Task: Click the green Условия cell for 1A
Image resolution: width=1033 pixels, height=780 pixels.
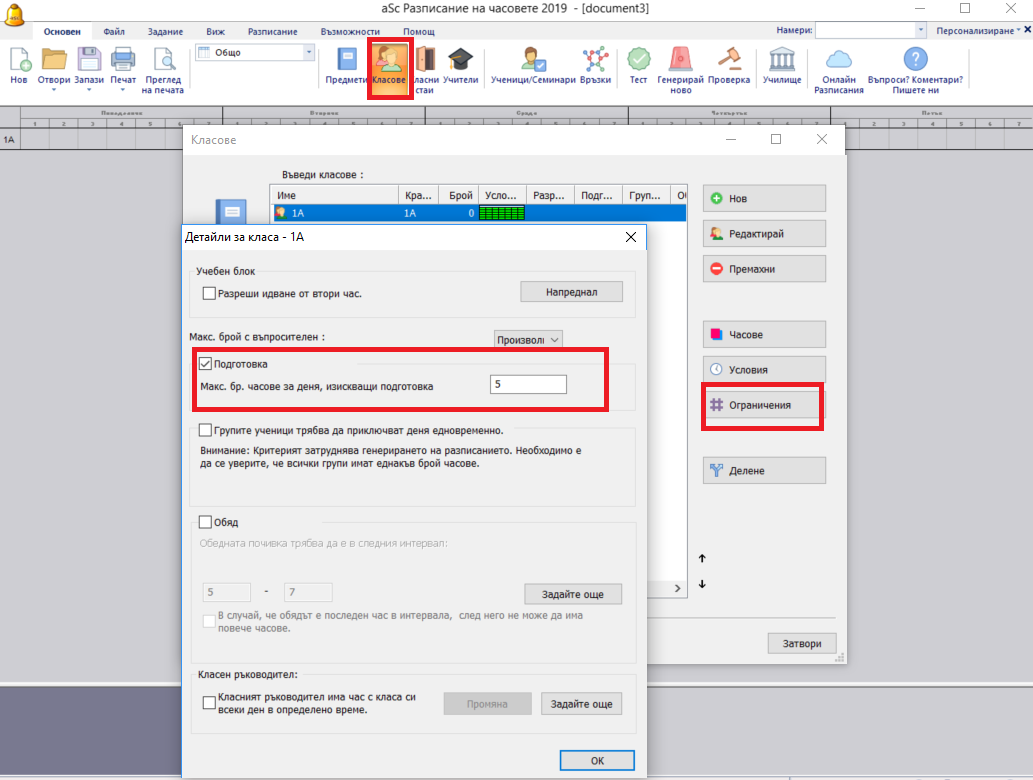Action: (502, 213)
